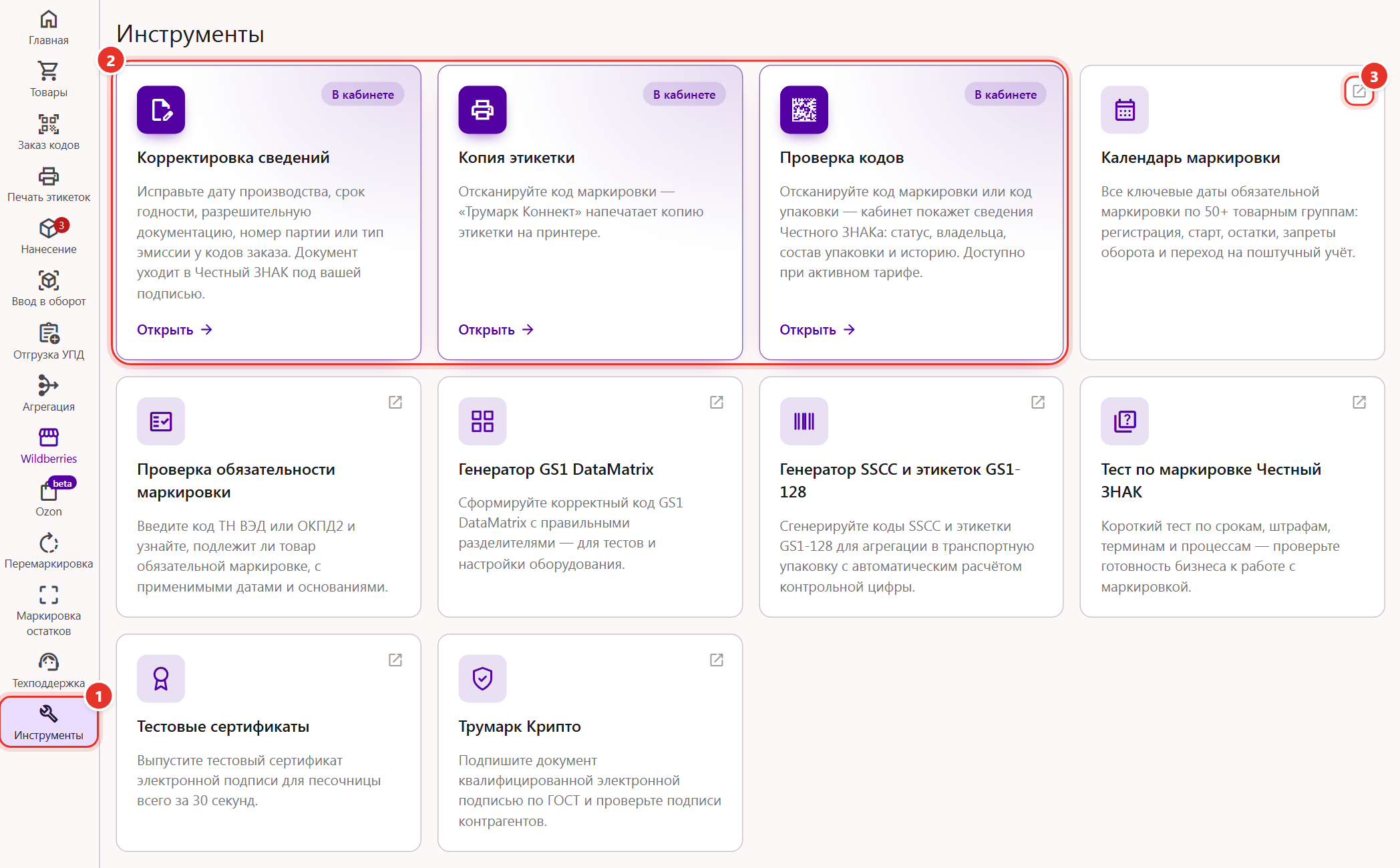Click the Генератор SSCC barcode tile icon
The width and height of the screenshot is (1400, 868).
click(x=804, y=421)
